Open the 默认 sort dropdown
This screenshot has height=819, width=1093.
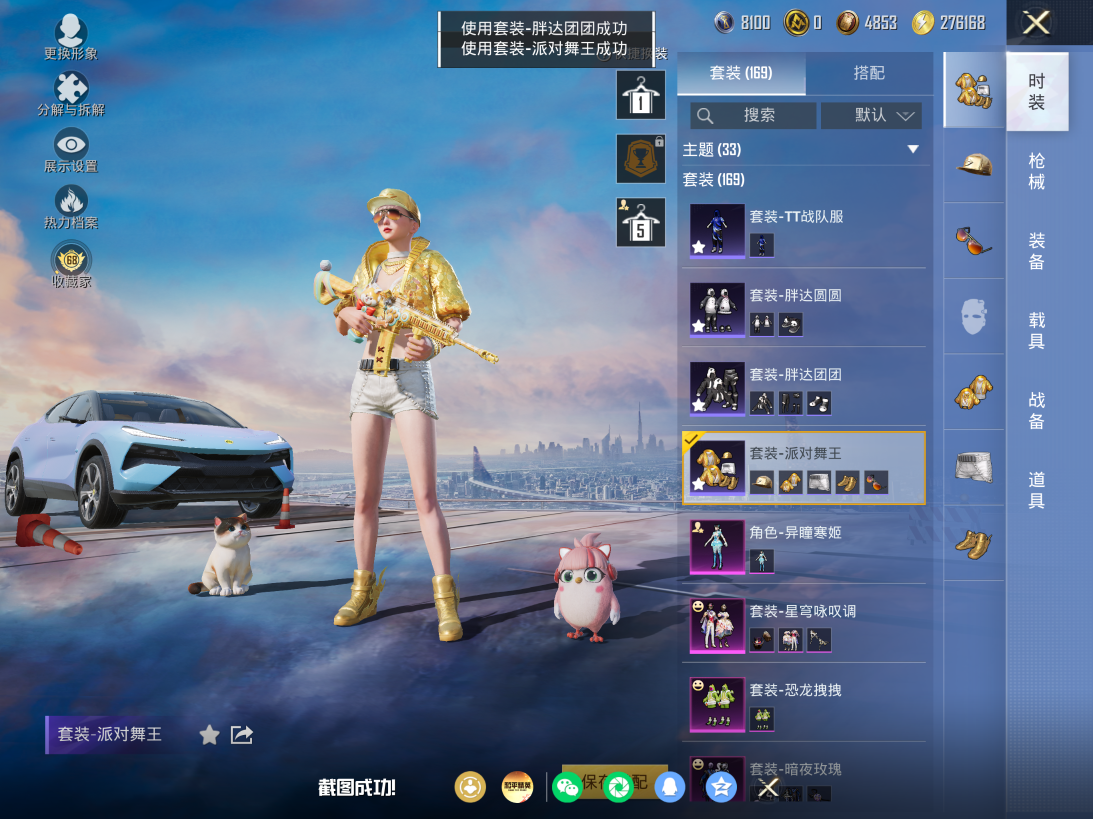(x=872, y=115)
